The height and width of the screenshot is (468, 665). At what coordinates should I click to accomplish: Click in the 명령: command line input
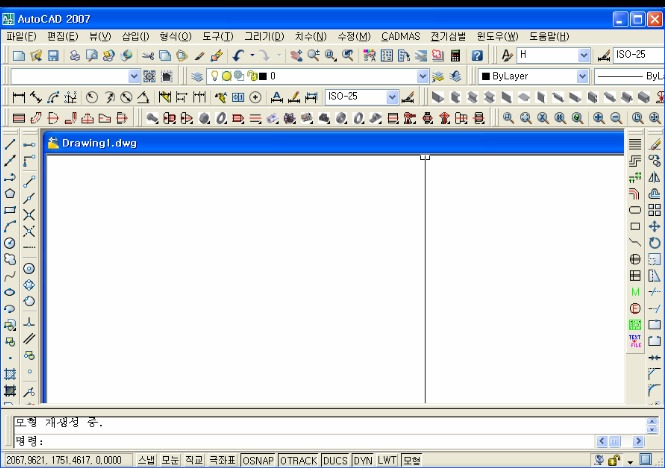(x=305, y=441)
